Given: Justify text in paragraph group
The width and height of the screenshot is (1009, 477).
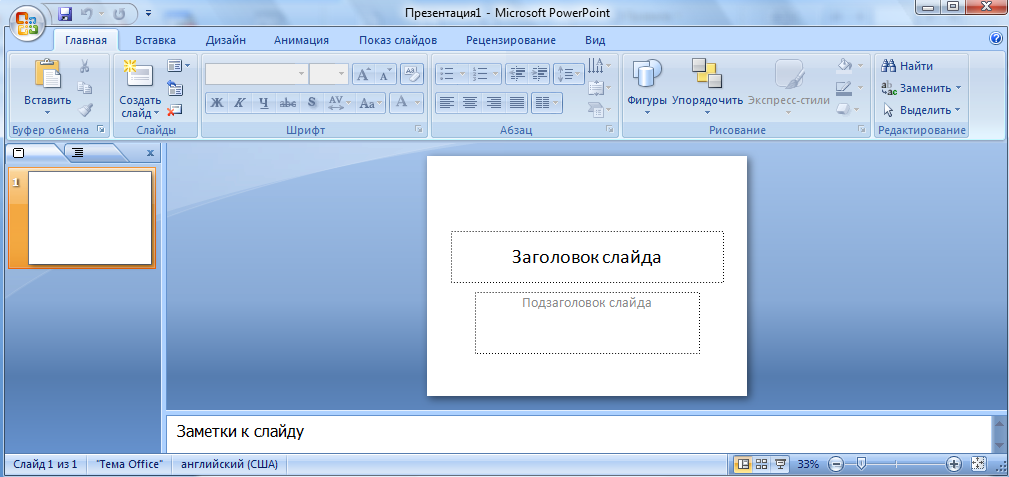Looking at the screenshot, I should pos(517,102).
